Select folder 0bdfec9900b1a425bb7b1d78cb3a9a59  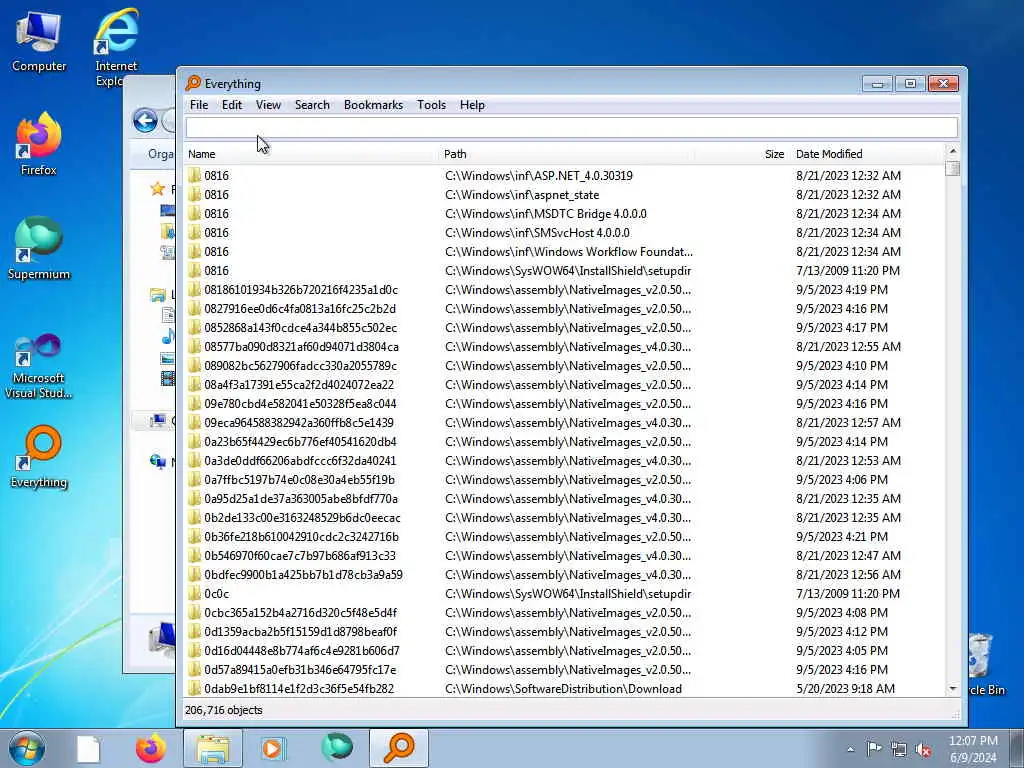point(565,575)
